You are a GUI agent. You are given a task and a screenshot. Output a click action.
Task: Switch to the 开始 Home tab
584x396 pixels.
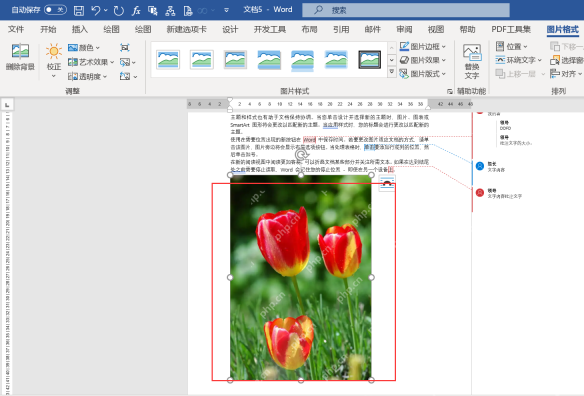point(48,29)
